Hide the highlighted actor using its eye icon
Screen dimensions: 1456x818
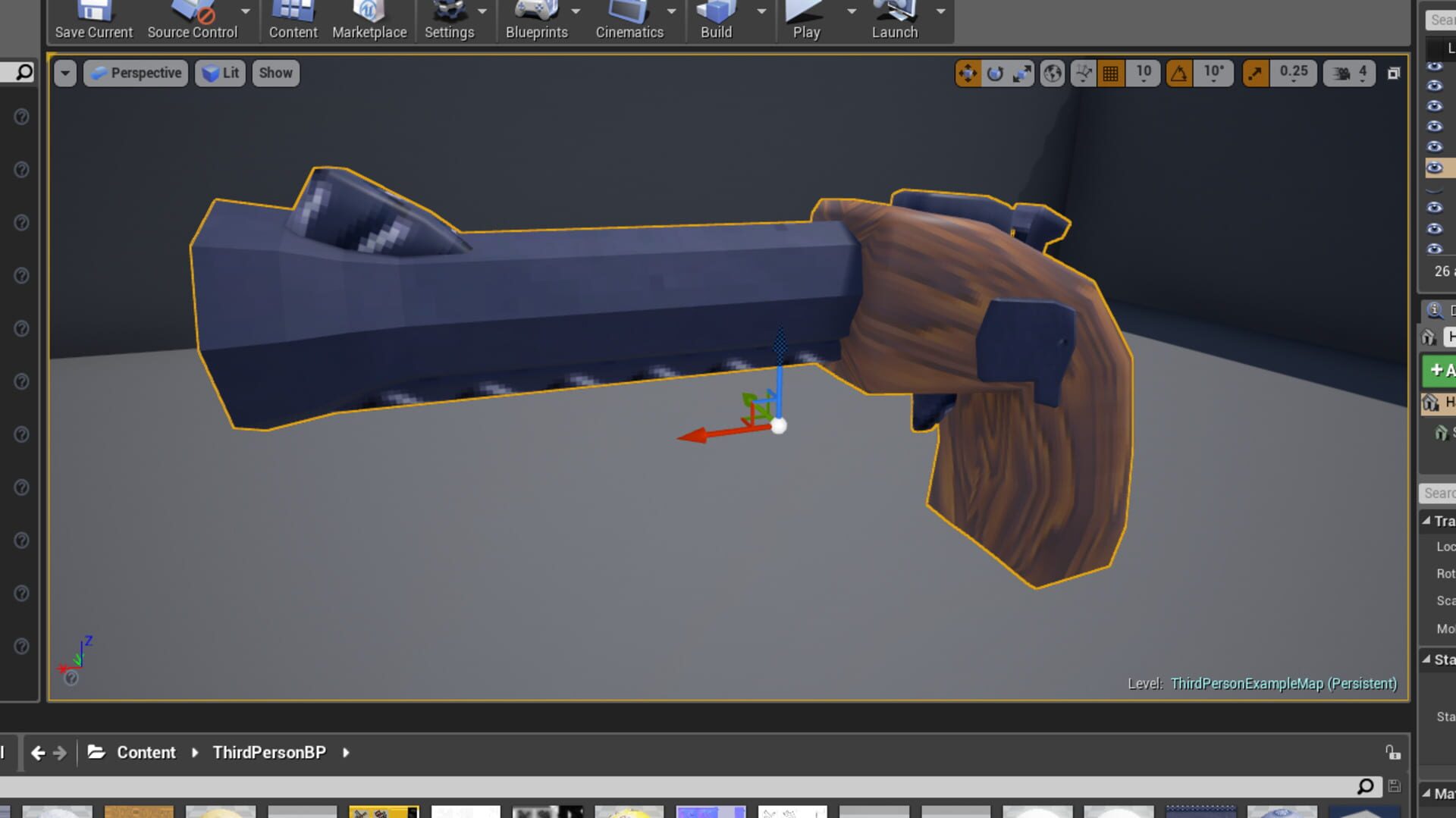click(x=1434, y=168)
